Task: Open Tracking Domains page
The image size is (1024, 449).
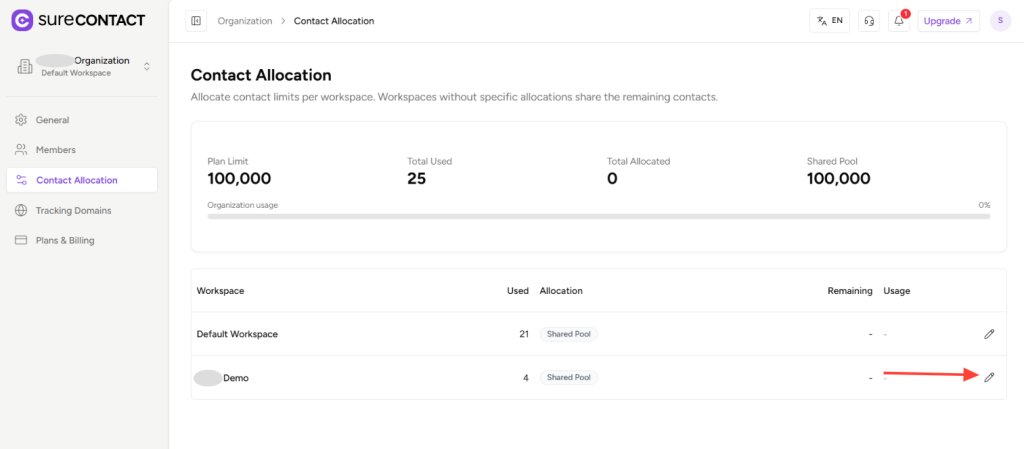Action: click(73, 211)
